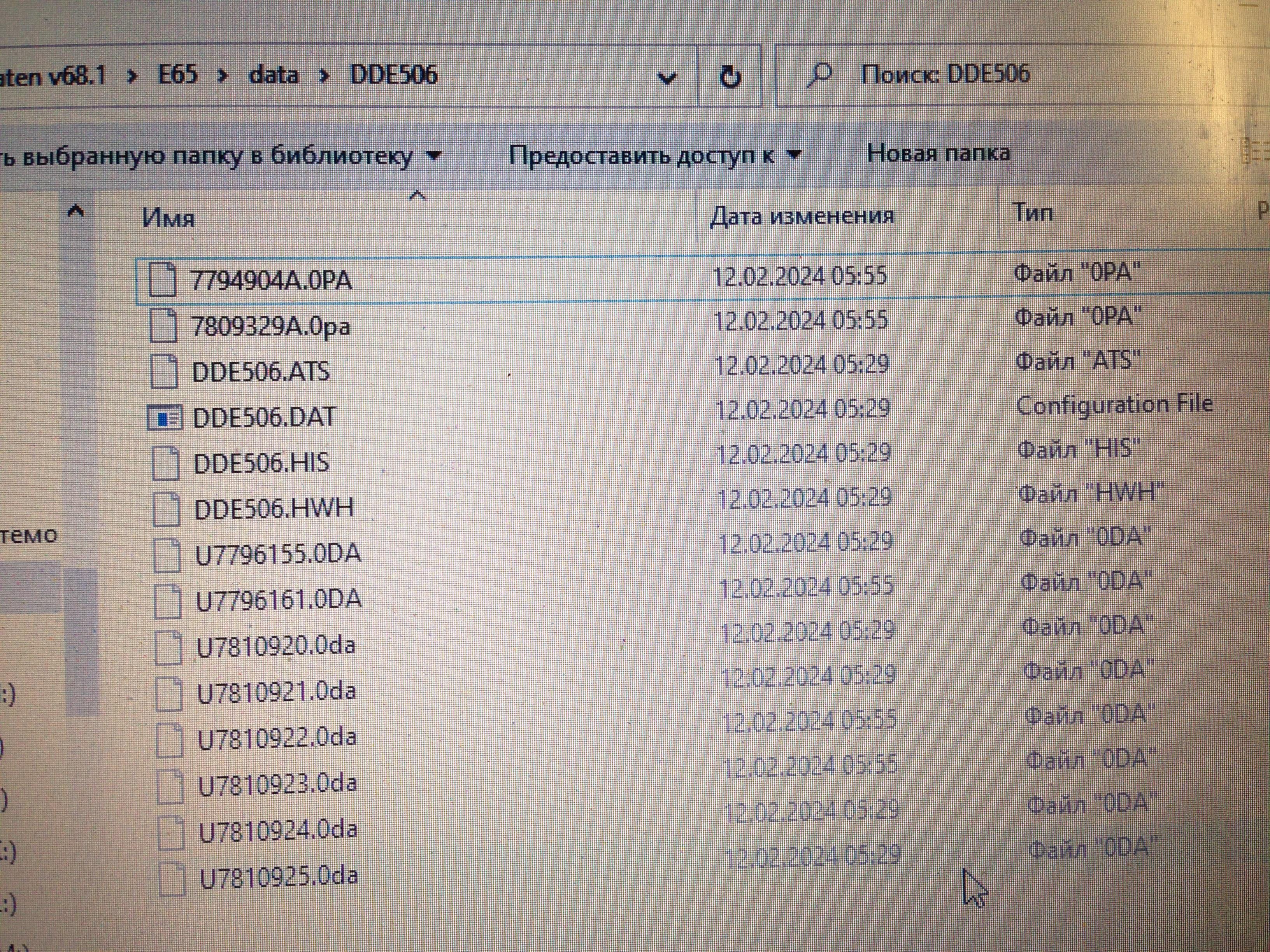
Task: Sort by the 'Имя' column header
Action: click(169, 219)
